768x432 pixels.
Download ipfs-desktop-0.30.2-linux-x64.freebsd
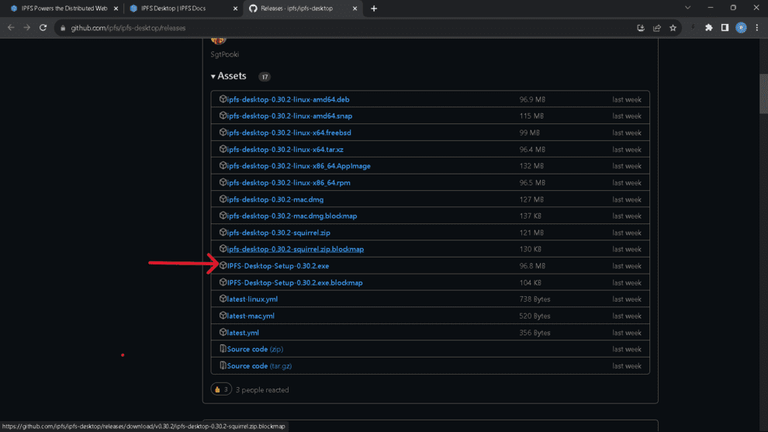289,133
